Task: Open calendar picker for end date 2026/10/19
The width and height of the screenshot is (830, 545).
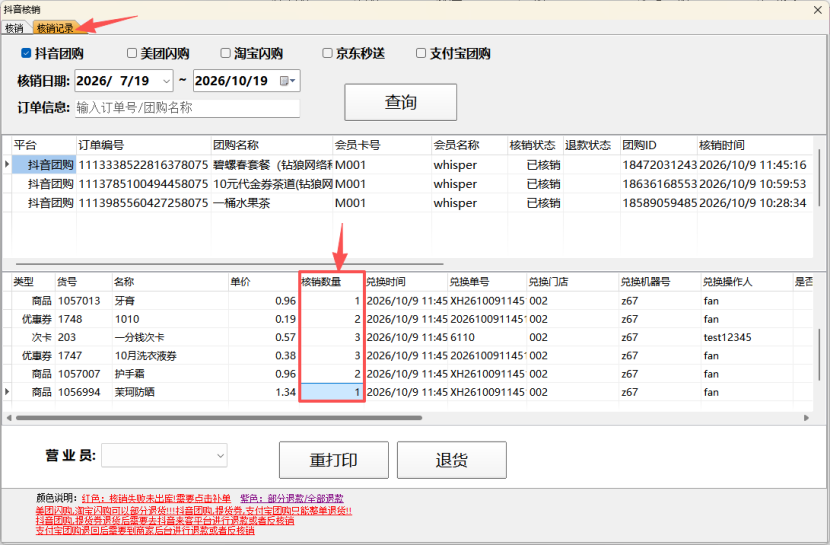Action: pos(288,81)
